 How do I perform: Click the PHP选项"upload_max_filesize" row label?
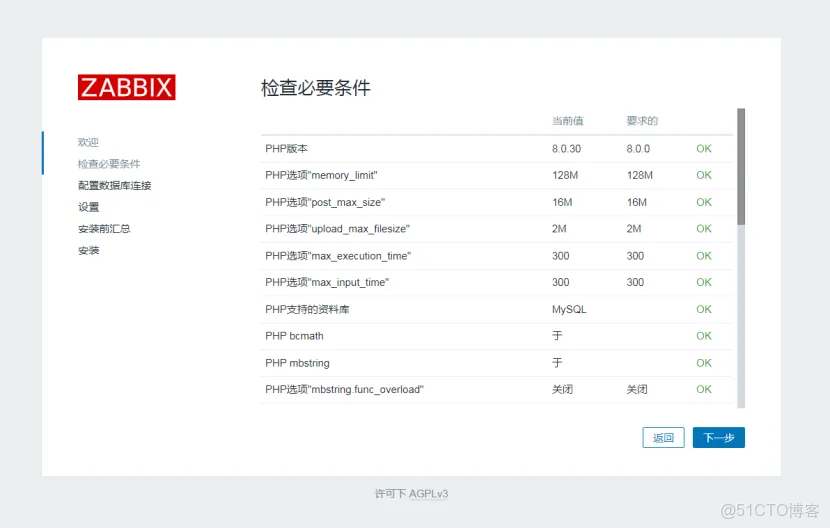pyautogui.click(x=338, y=229)
